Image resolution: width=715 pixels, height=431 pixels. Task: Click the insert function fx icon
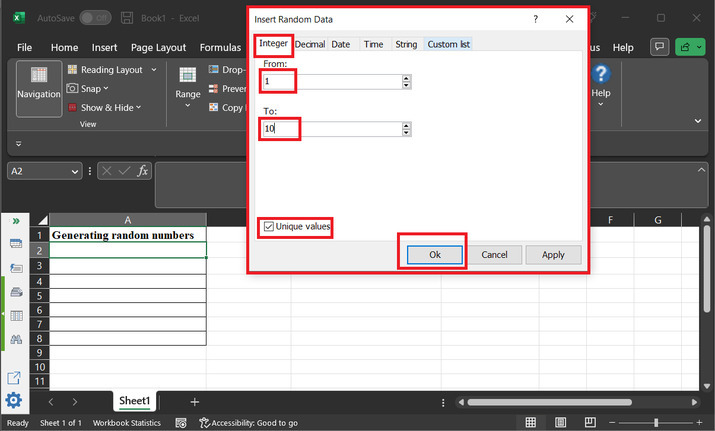tap(143, 171)
